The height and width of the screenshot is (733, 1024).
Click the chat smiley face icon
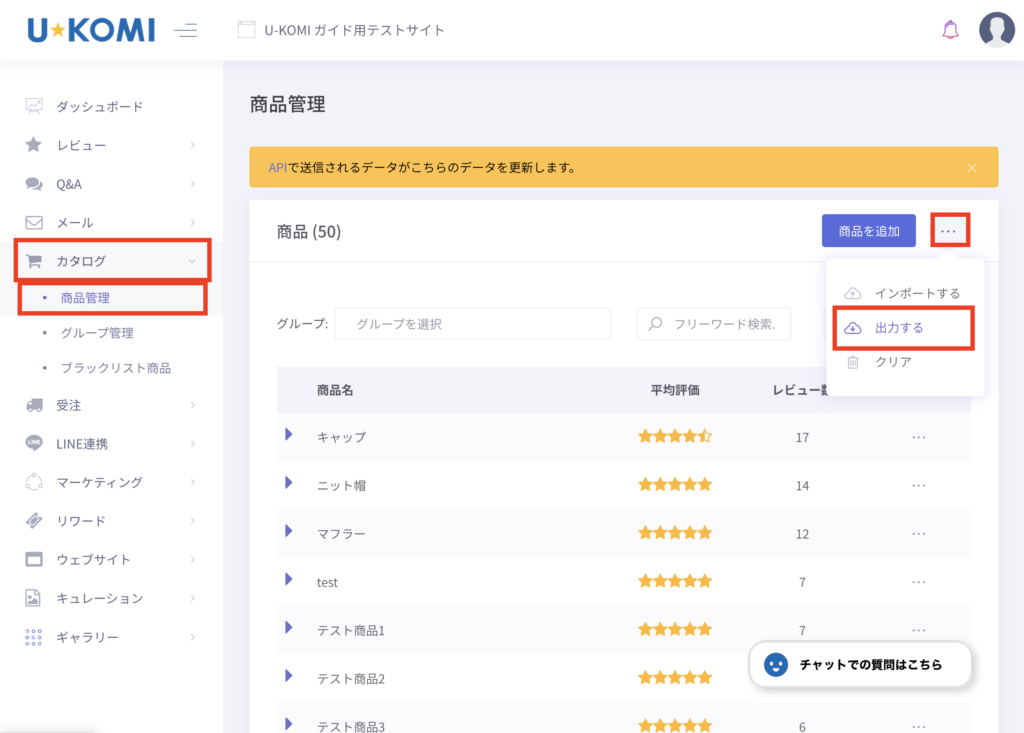click(x=774, y=664)
